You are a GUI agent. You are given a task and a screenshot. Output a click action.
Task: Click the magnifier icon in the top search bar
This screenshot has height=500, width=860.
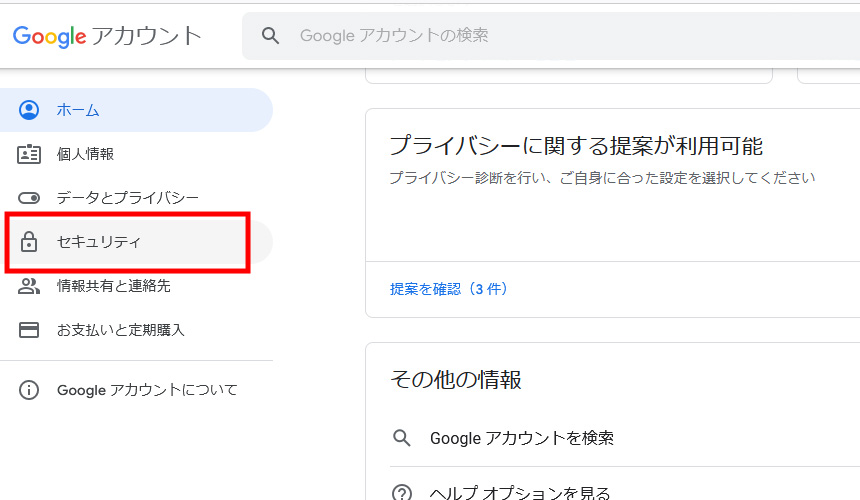pyautogui.click(x=270, y=36)
